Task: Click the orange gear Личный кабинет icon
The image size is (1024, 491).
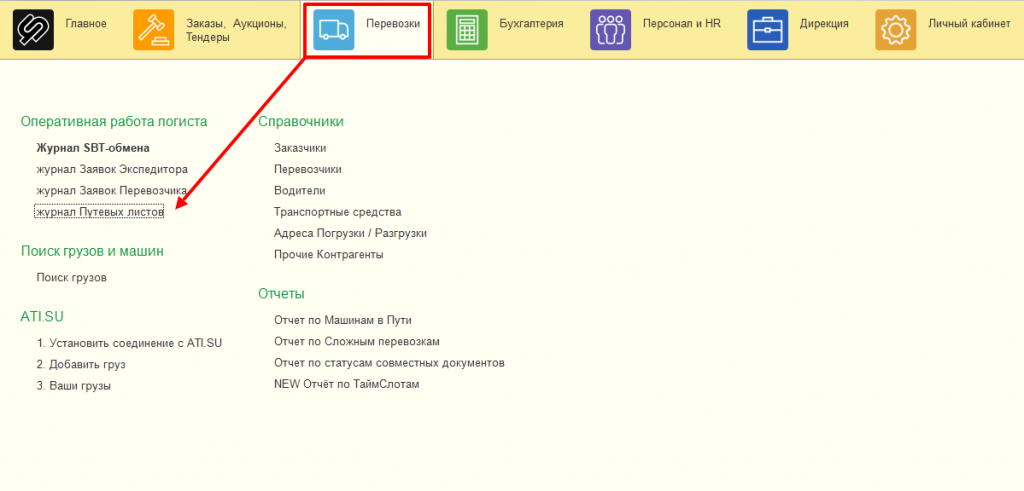Action: (895, 29)
